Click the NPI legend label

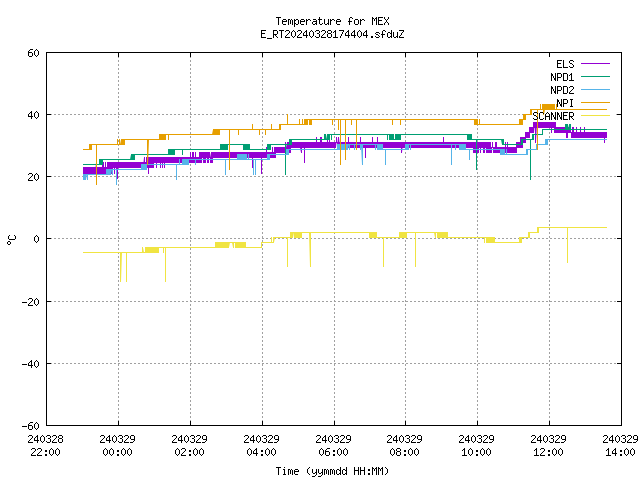565,103
